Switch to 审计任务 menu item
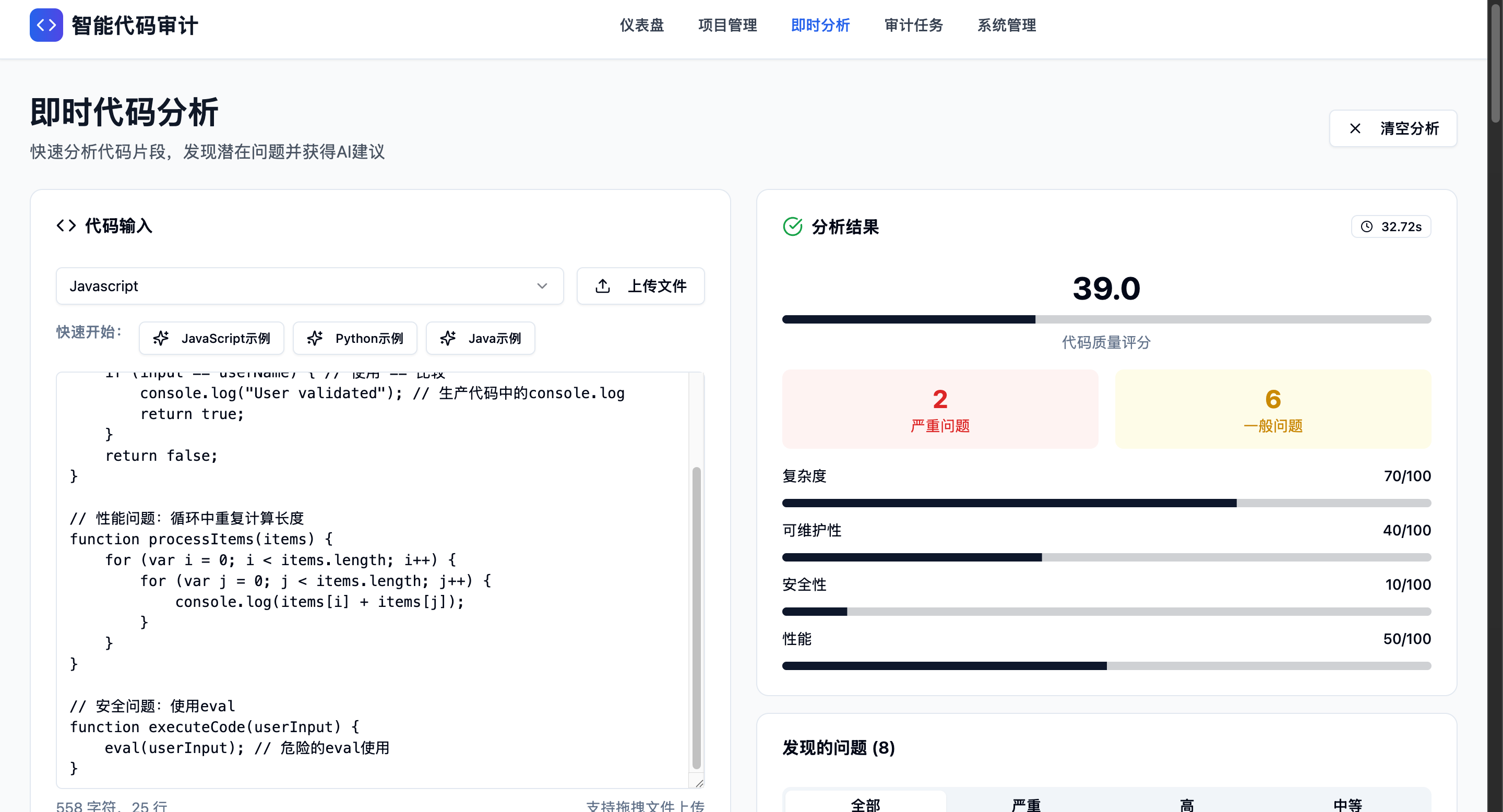This screenshot has width=1503, height=812. point(913,25)
